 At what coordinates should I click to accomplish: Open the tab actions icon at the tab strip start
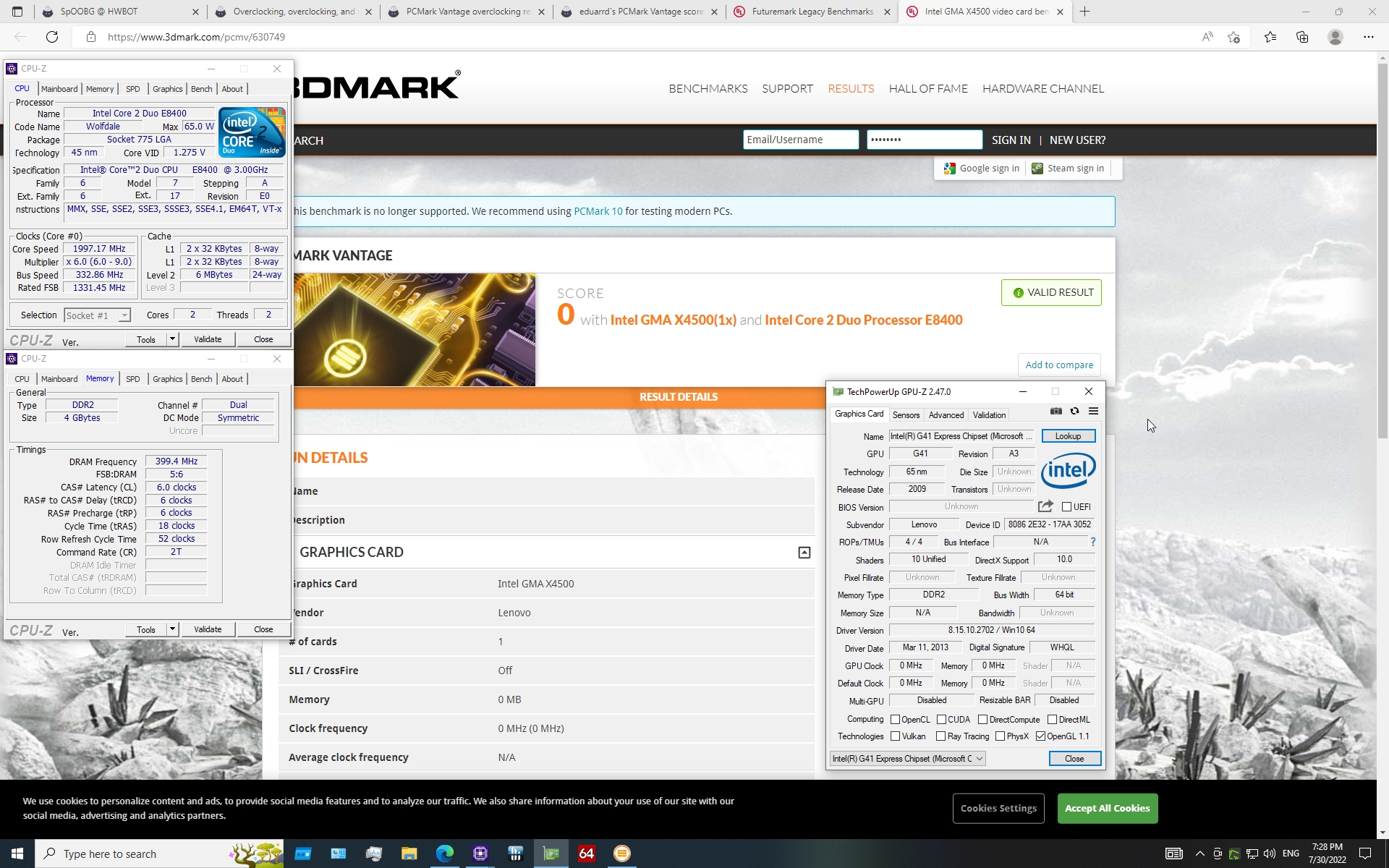[17, 12]
